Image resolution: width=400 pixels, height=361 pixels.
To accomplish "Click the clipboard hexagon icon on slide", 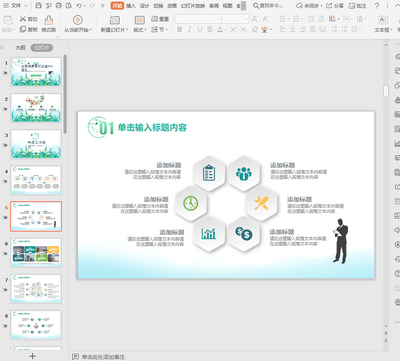I will (209, 173).
